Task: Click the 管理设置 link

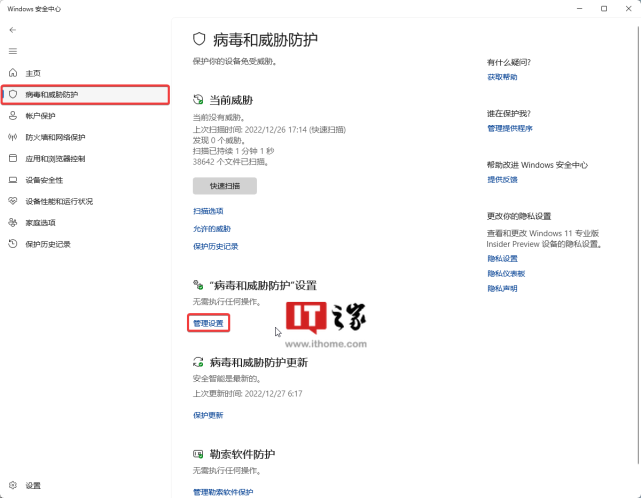Action: pos(208,323)
